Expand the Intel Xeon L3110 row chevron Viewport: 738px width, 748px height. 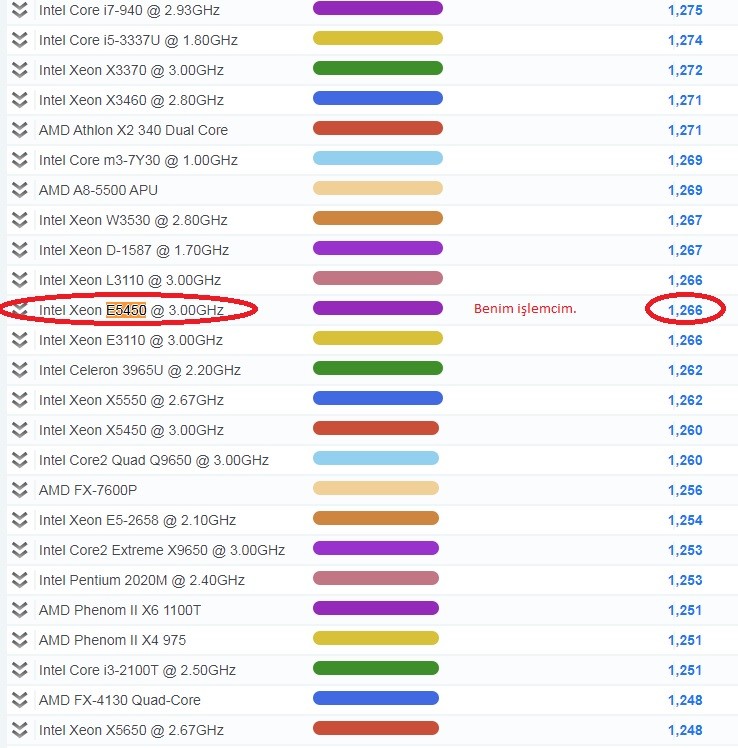[20, 280]
